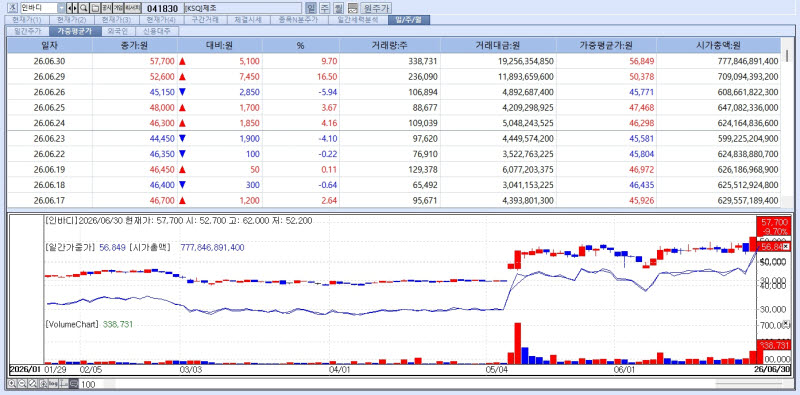800x395 pixels.
Task: Click the large red volume bar after 05/04
Action: (x=517, y=343)
